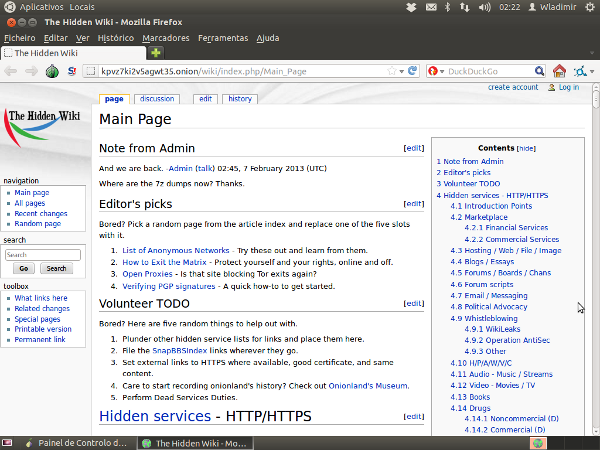
Task: Click the Bluetooth indicator icon
Action: (447, 7)
